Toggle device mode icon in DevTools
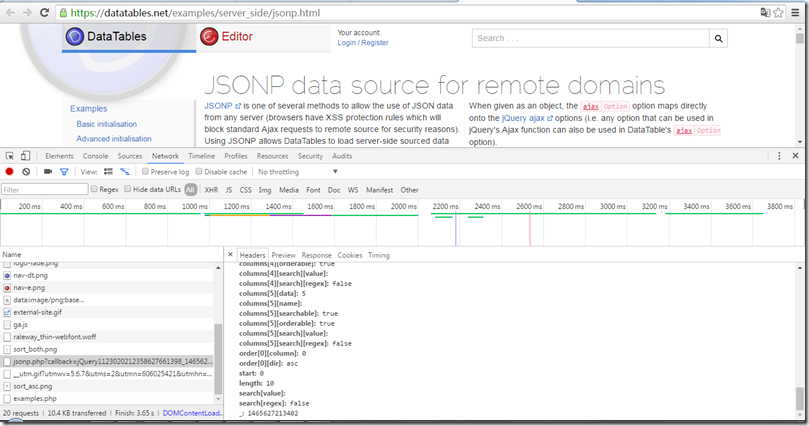 [x=27, y=156]
